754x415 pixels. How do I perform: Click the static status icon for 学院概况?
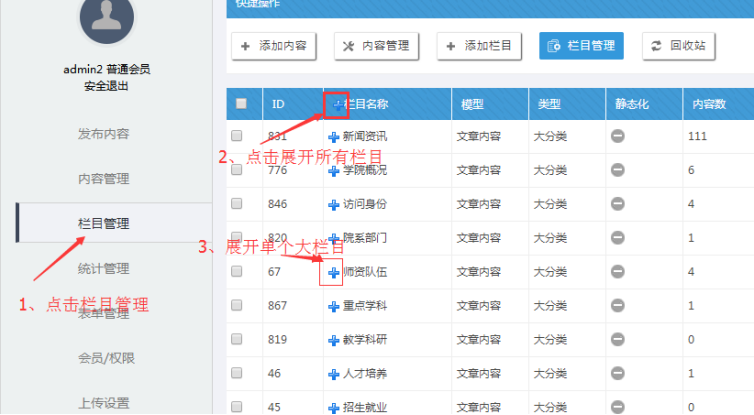(618, 170)
